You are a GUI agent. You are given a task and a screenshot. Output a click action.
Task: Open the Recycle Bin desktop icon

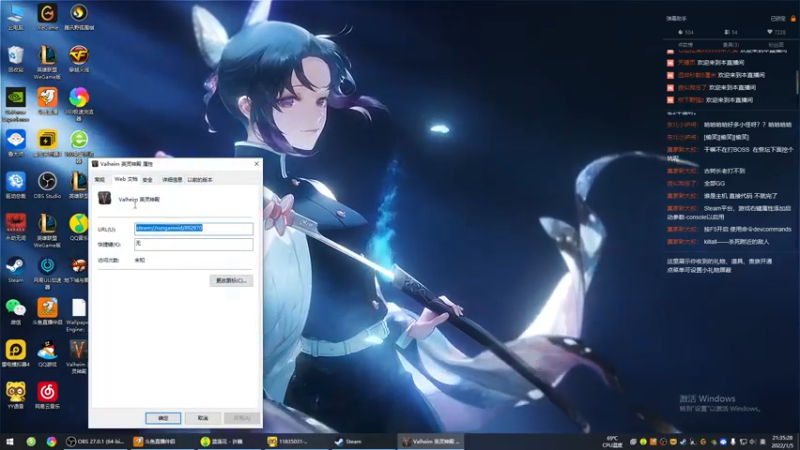pos(15,59)
